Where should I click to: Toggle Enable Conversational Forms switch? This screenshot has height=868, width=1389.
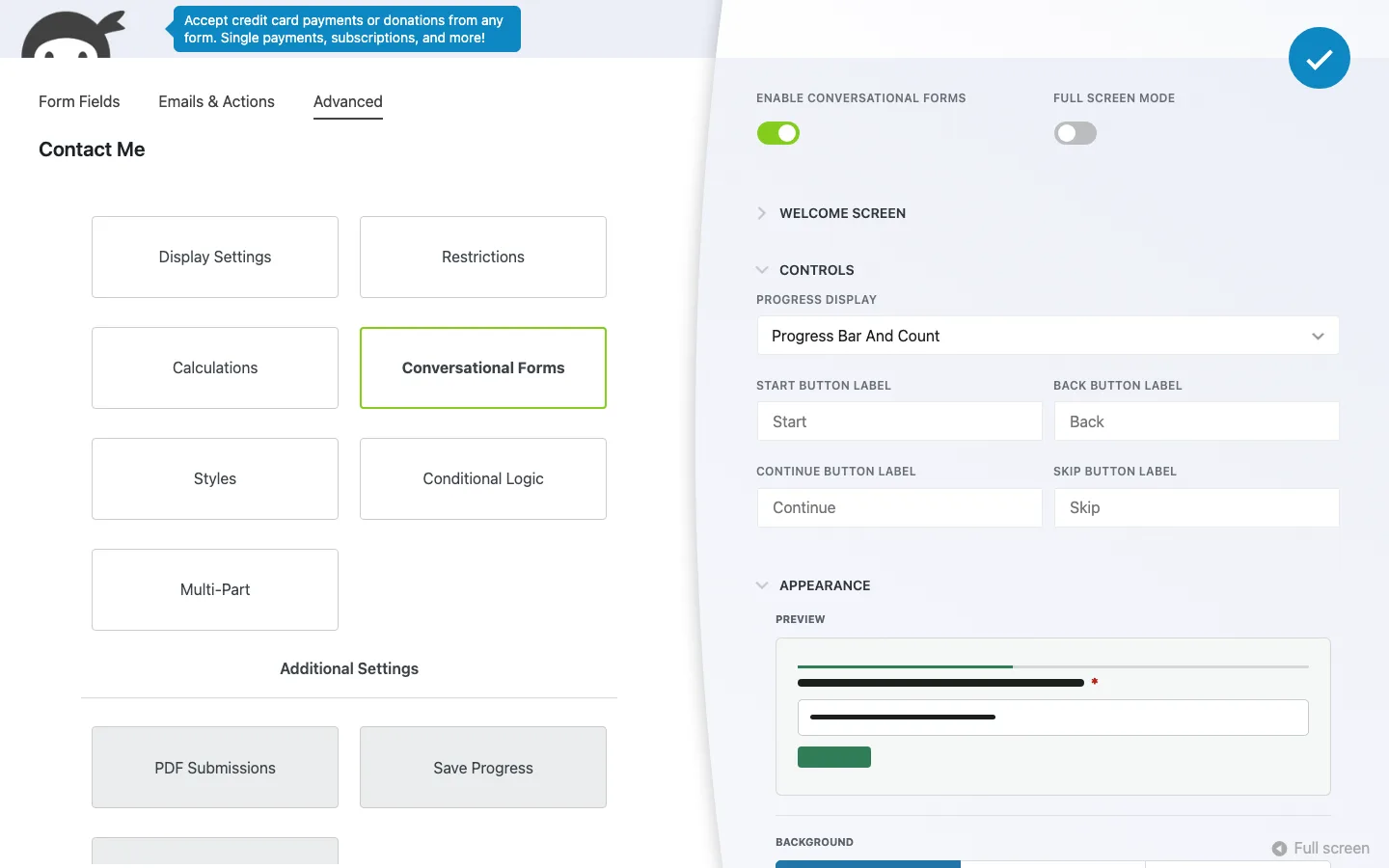pos(778,133)
